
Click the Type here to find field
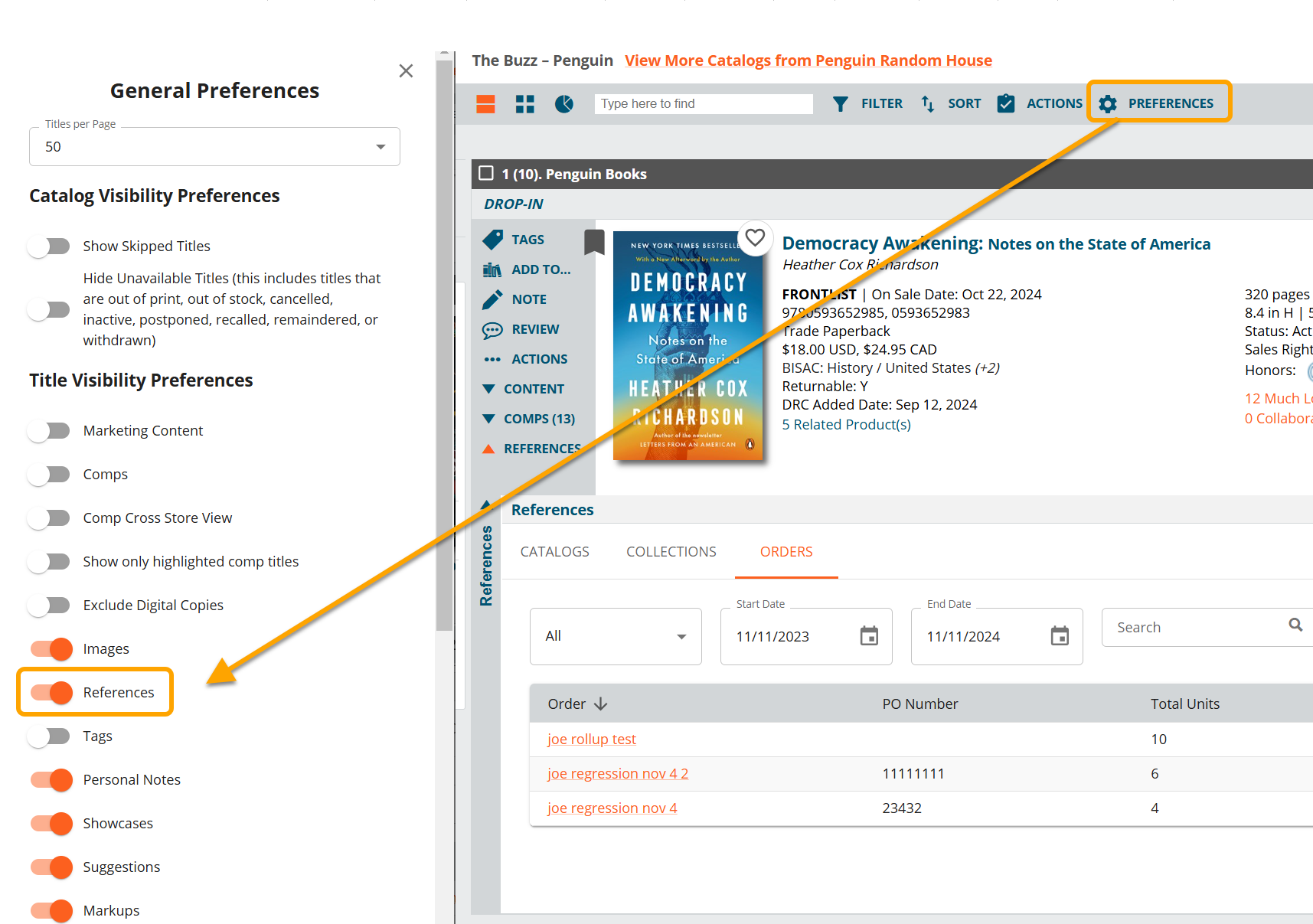703,104
